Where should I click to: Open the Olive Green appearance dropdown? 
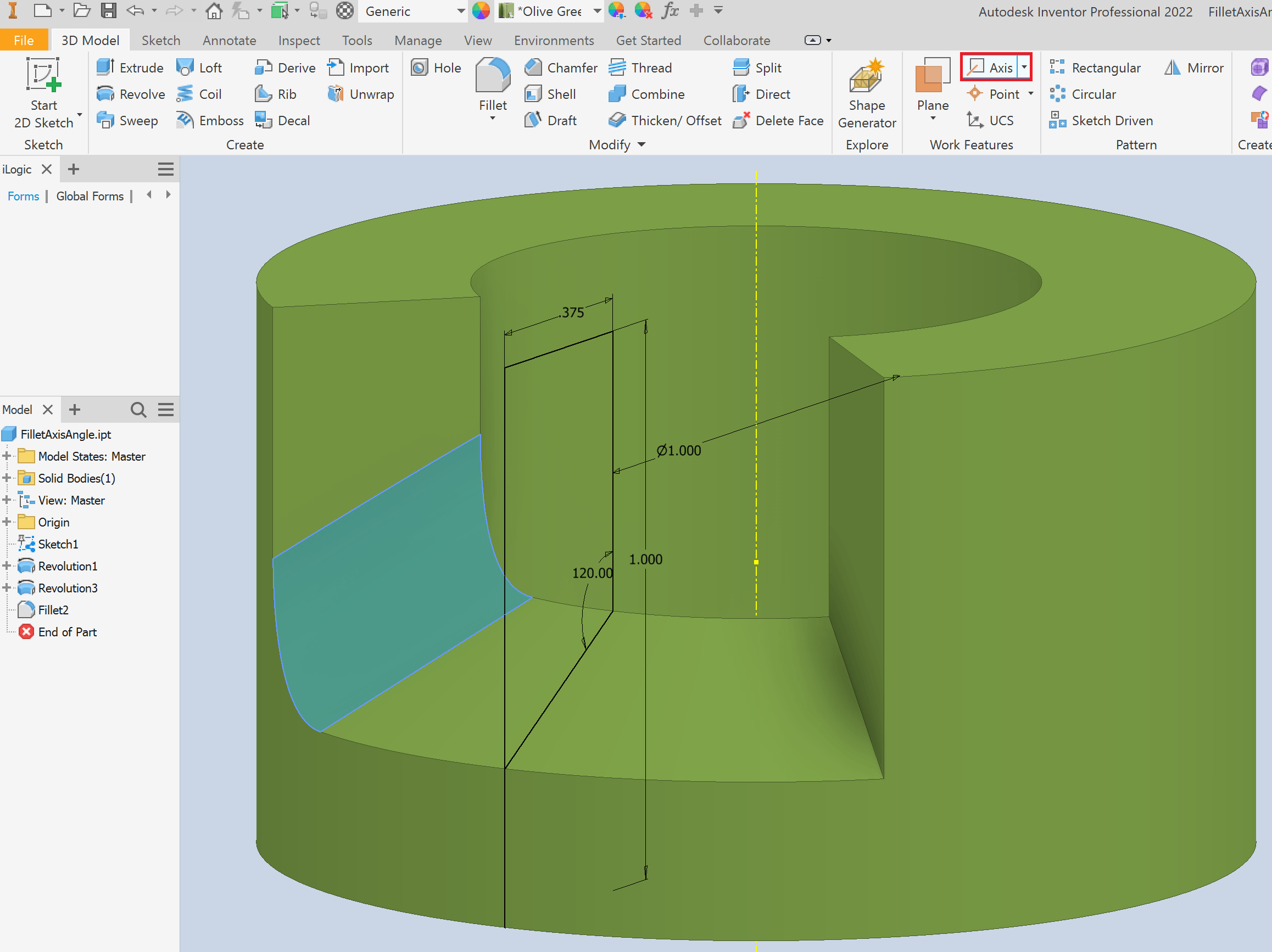[597, 11]
